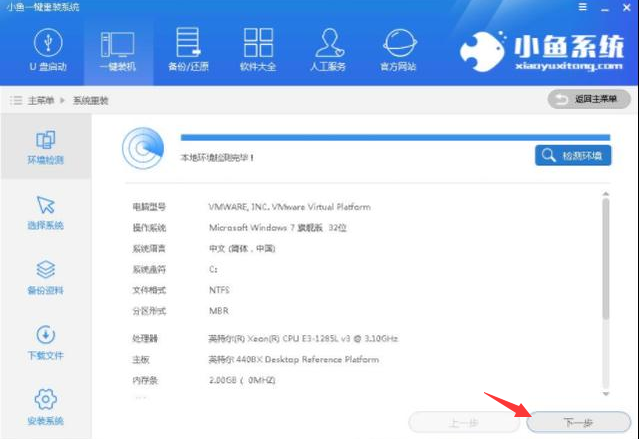
Task: Click the 系统重装 breadcrumb item
Action: click(92, 100)
